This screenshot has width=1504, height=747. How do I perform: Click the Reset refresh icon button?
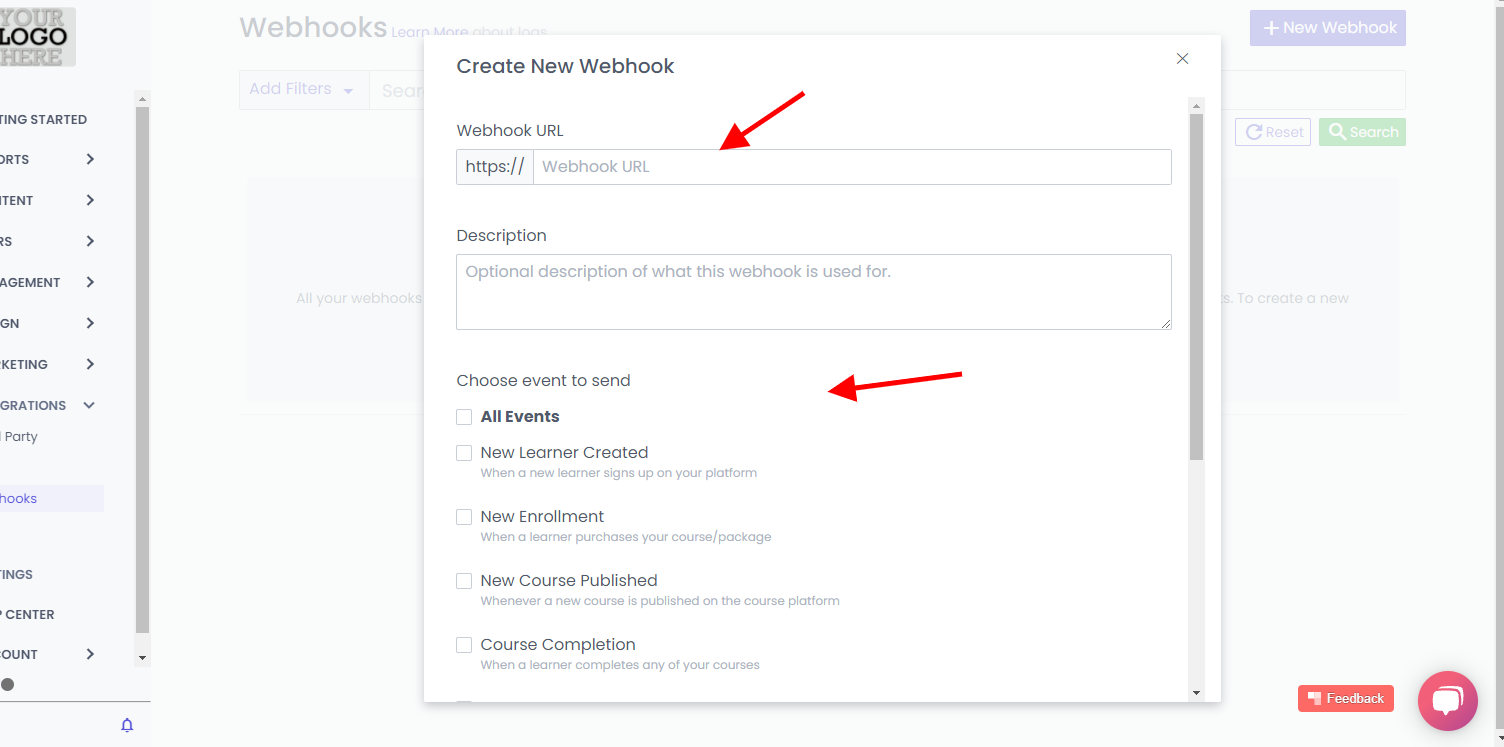(1272, 132)
